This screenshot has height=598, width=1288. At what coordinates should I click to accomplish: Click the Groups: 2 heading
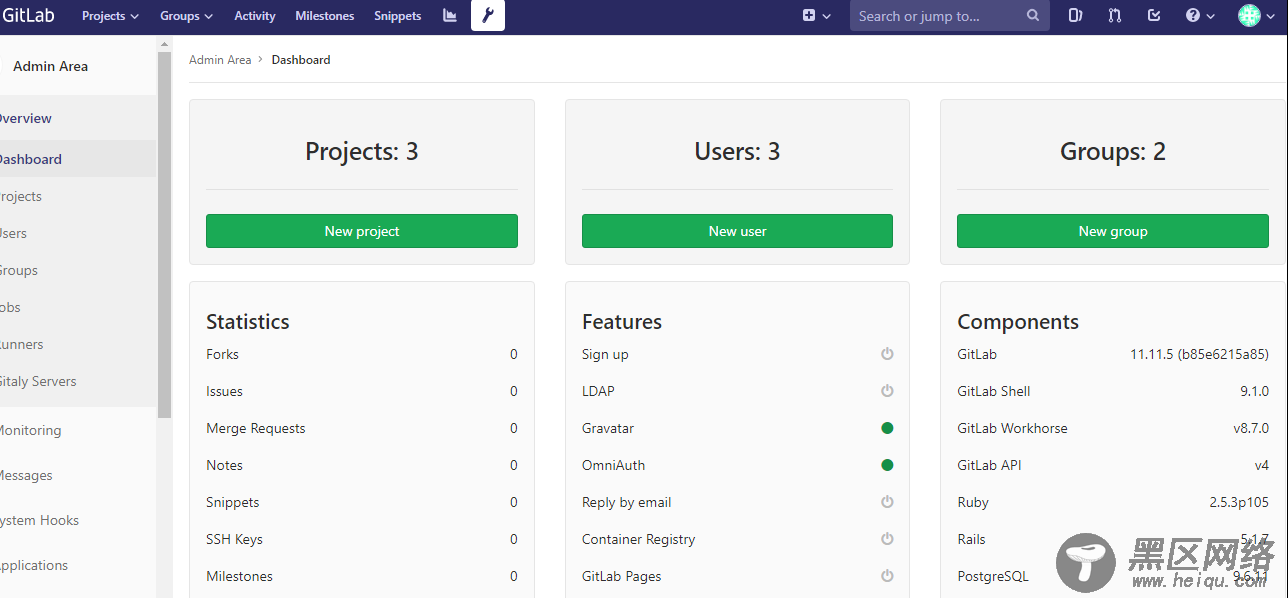coord(1113,152)
